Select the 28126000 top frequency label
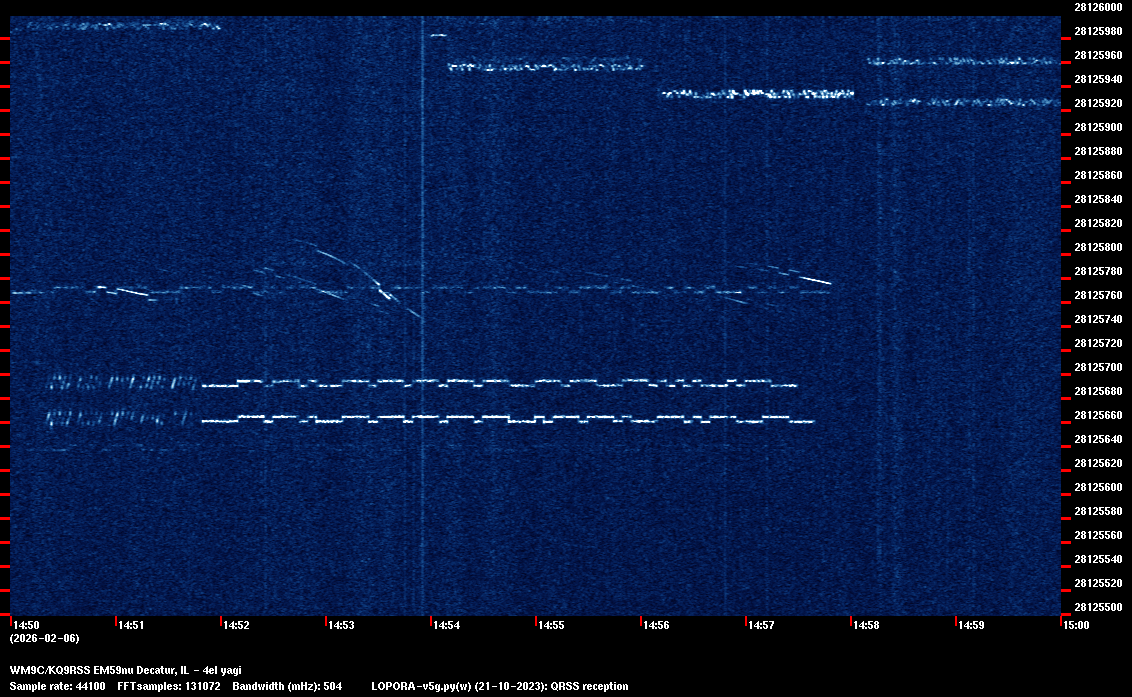Screen dimensions: 1132x697 coord(1097,7)
